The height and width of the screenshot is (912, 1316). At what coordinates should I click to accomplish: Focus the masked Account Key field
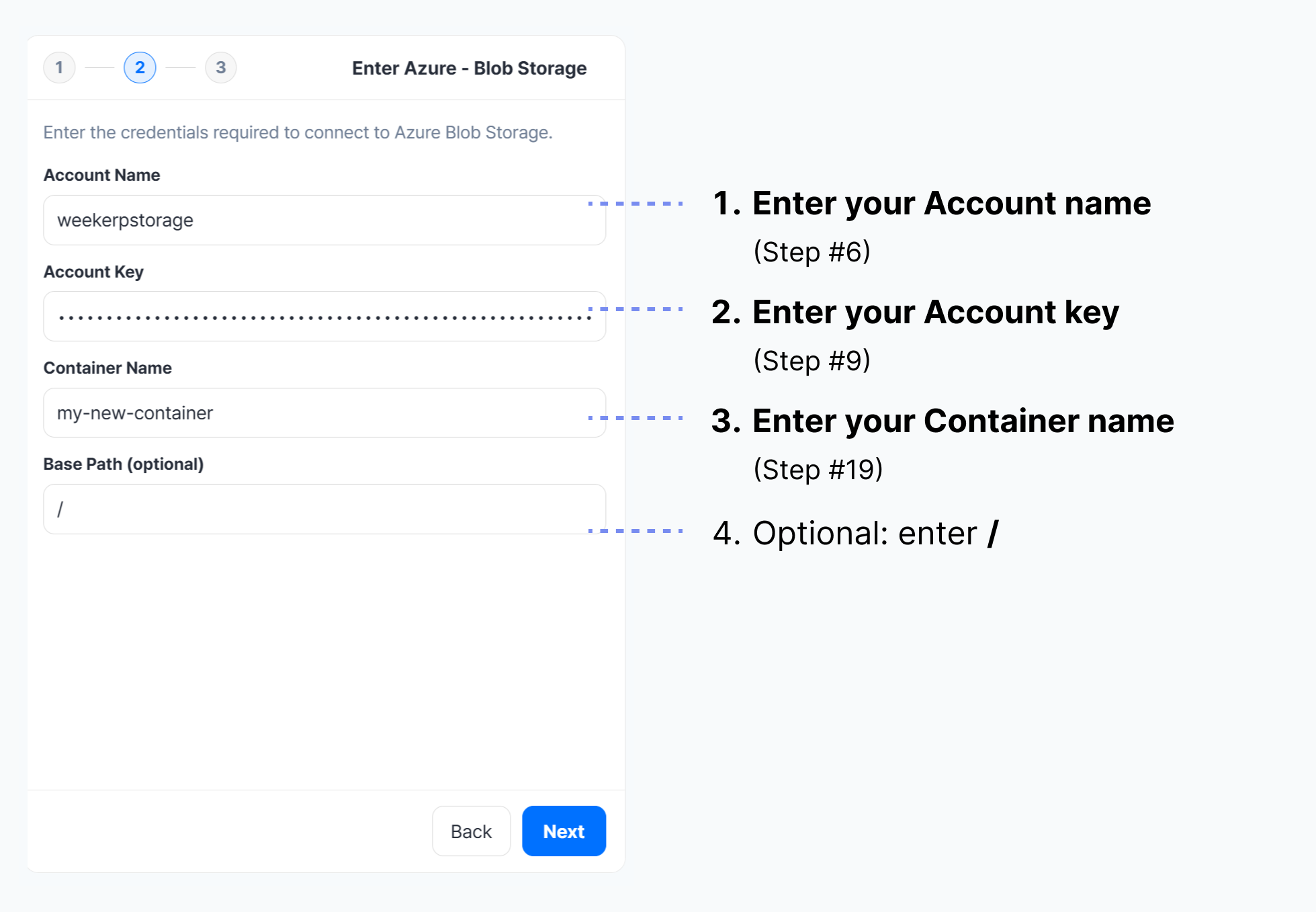(x=324, y=317)
